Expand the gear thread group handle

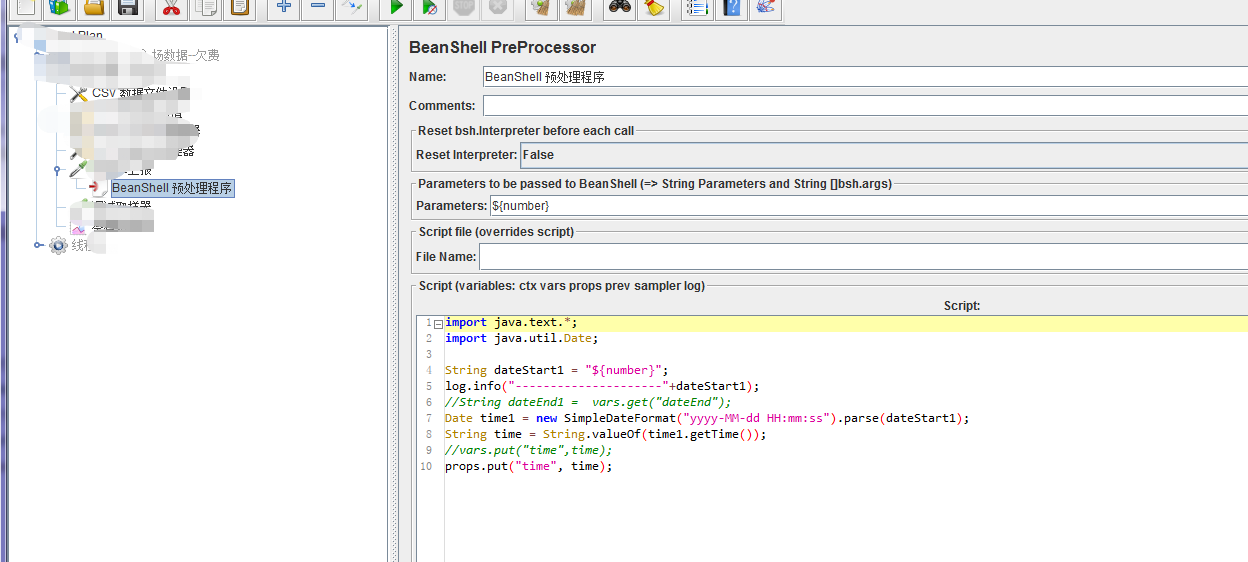[38, 245]
